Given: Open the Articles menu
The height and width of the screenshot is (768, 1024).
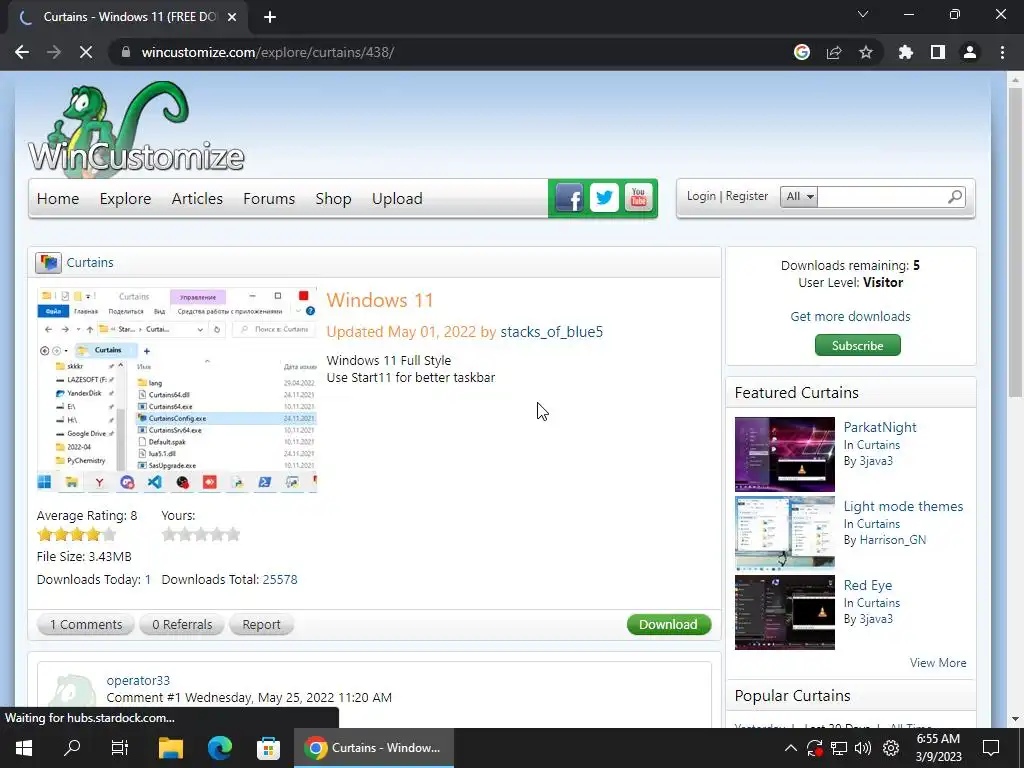Looking at the screenshot, I should tap(197, 199).
